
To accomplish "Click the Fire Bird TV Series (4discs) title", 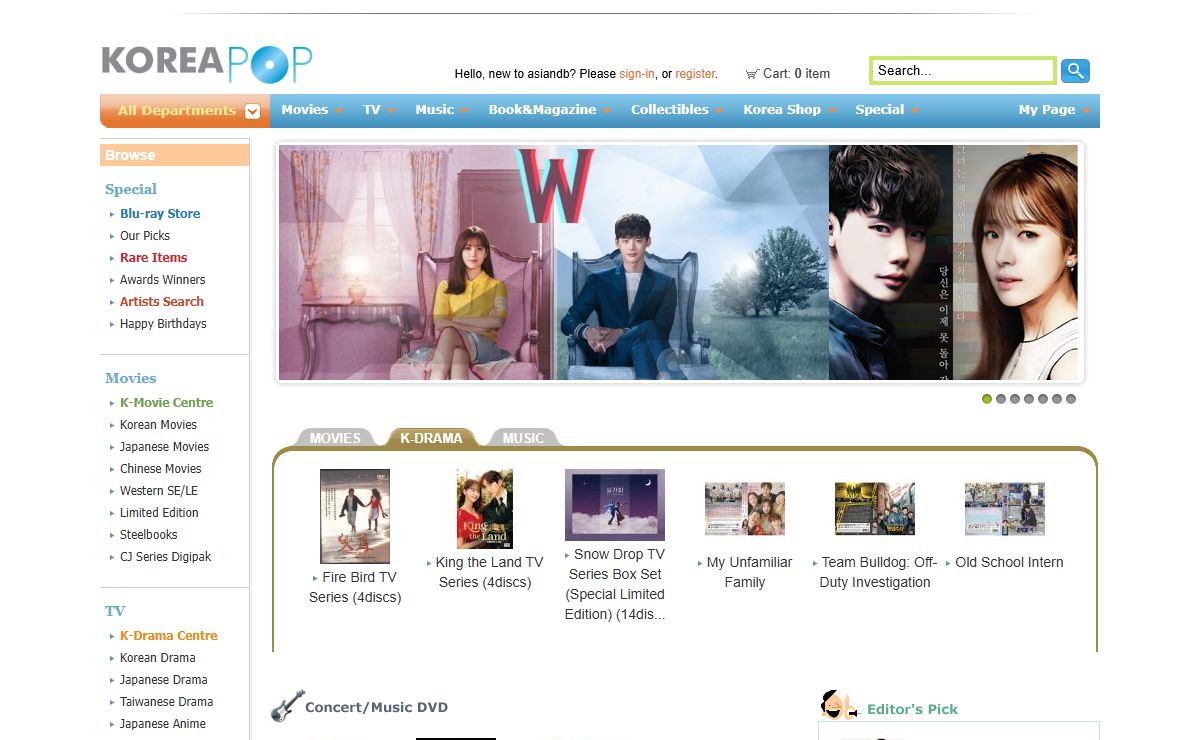I will click(x=355, y=587).
